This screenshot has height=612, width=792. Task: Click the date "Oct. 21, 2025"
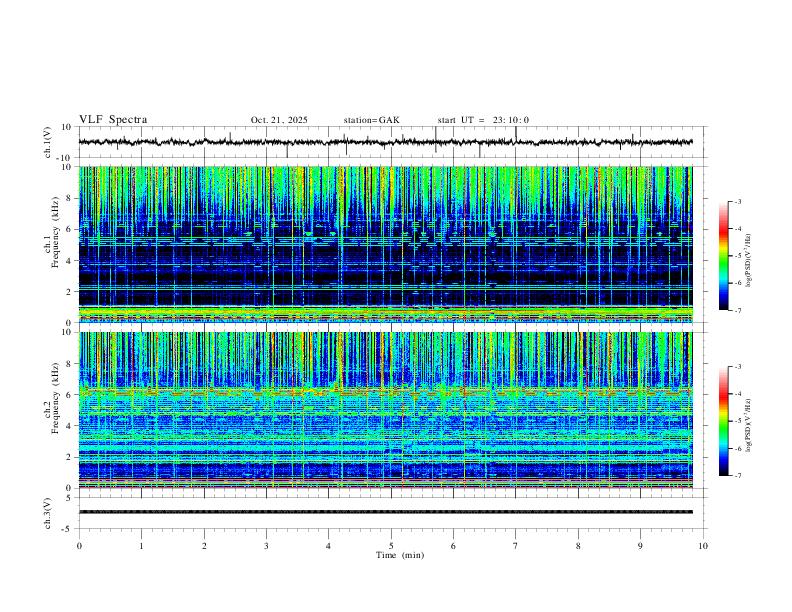click(279, 120)
